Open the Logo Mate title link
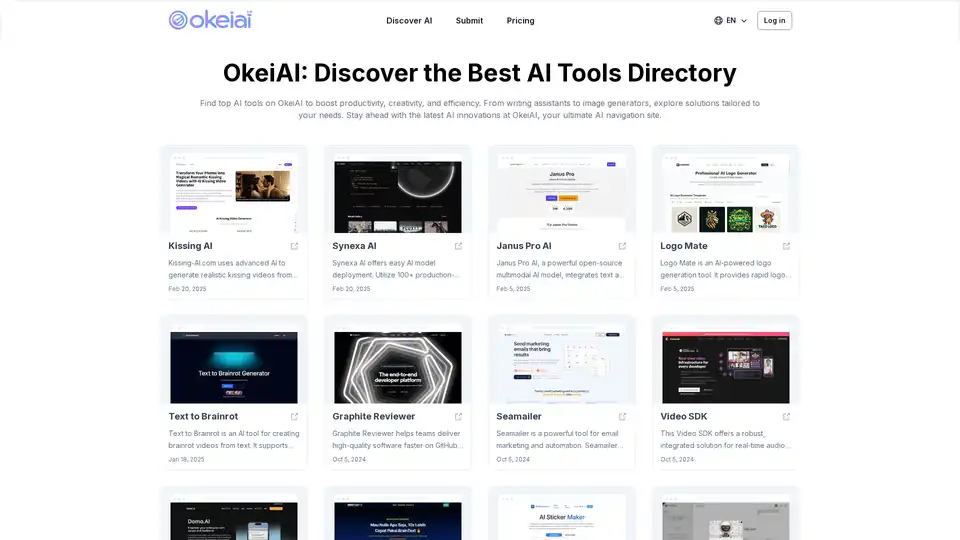960x540 pixels. pos(684,246)
